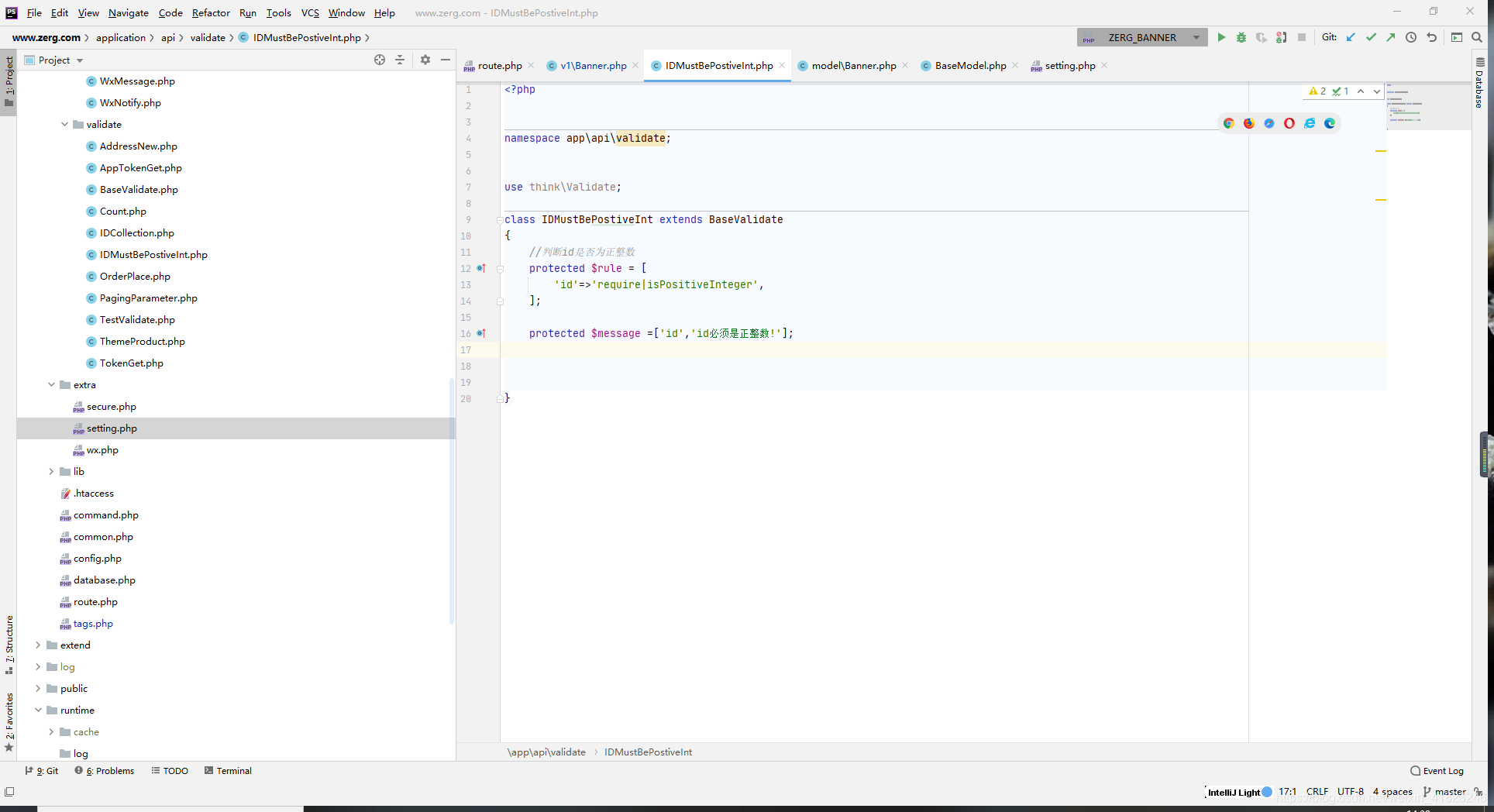
Task: Open file preview in Internet Explorer
Action: [x=1310, y=123]
